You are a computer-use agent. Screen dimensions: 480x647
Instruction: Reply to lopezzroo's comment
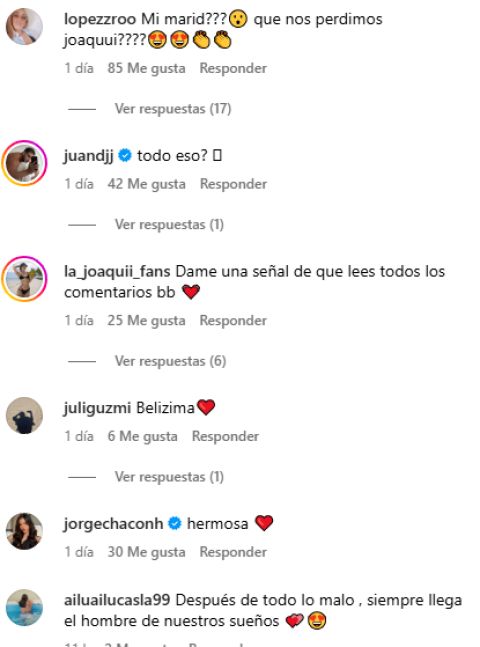233,68
